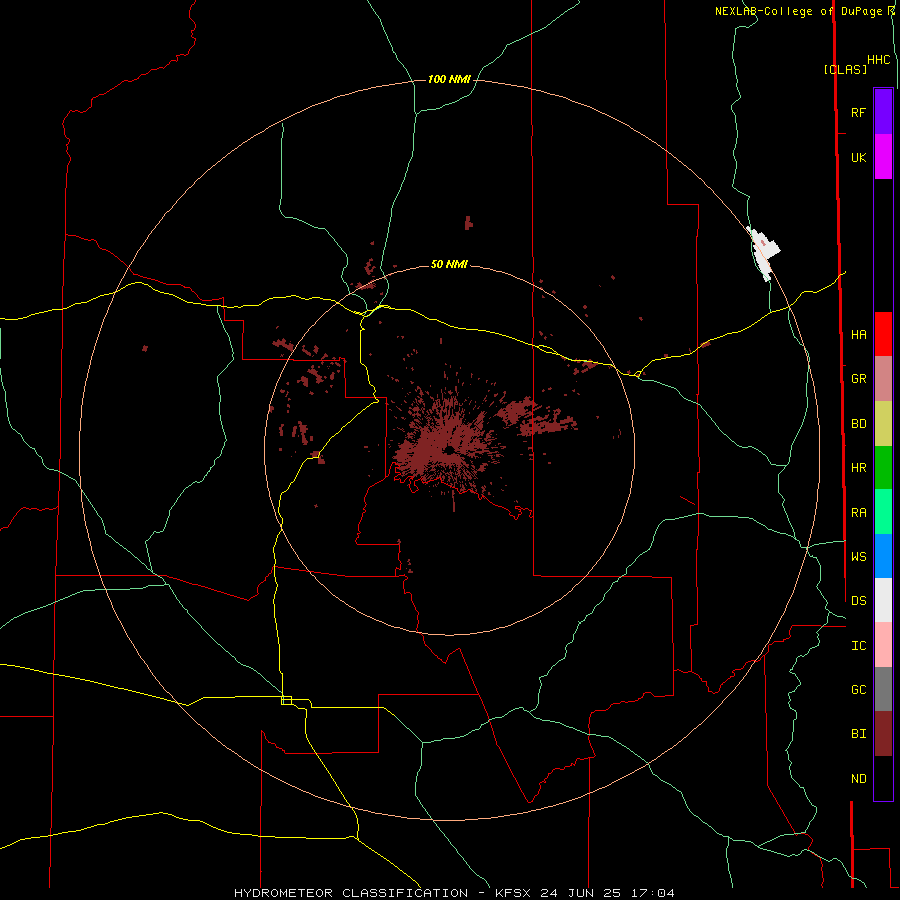This screenshot has width=900, height=900.
Task: Click the BD legend label
Action: point(858,424)
